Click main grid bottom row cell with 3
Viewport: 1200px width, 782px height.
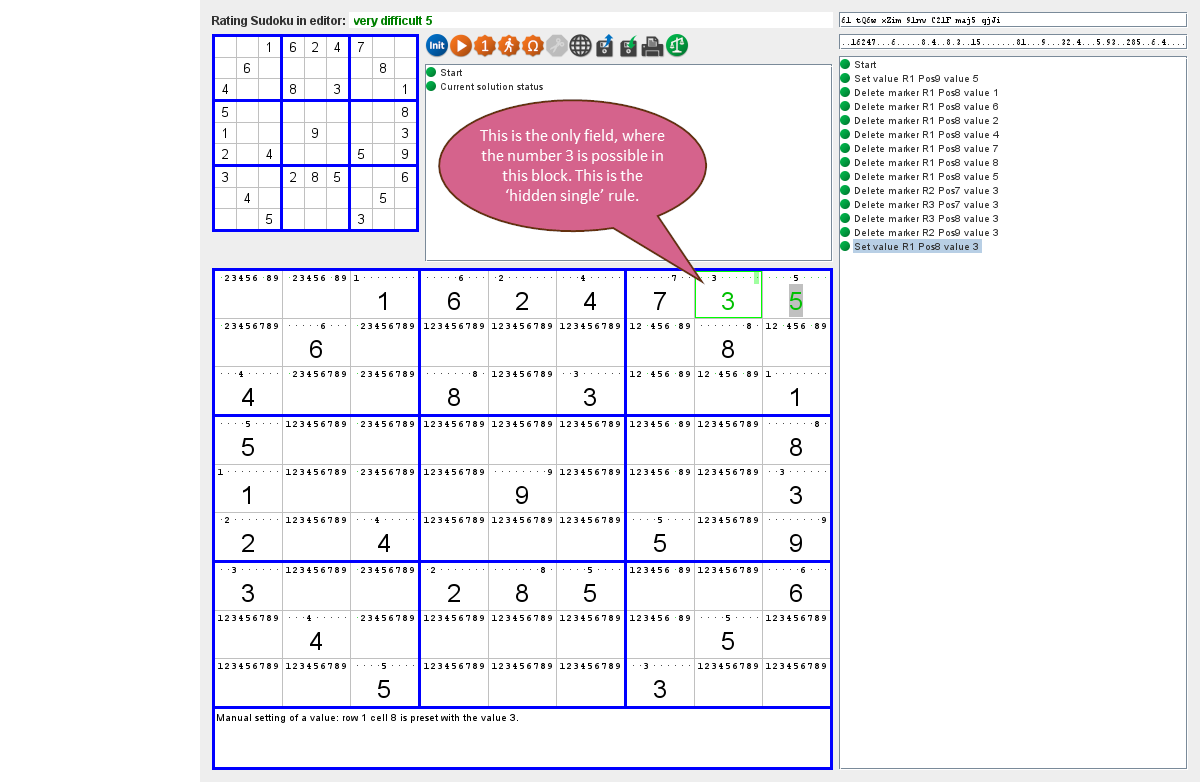(x=659, y=682)
